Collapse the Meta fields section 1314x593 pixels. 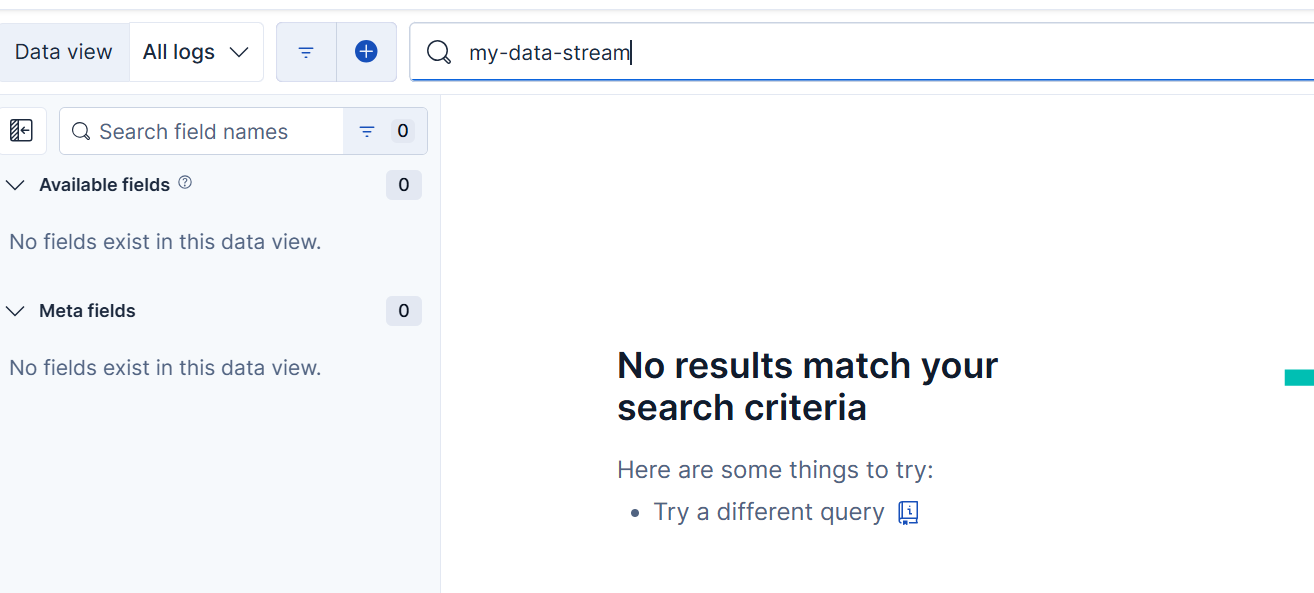pos(16,311)
